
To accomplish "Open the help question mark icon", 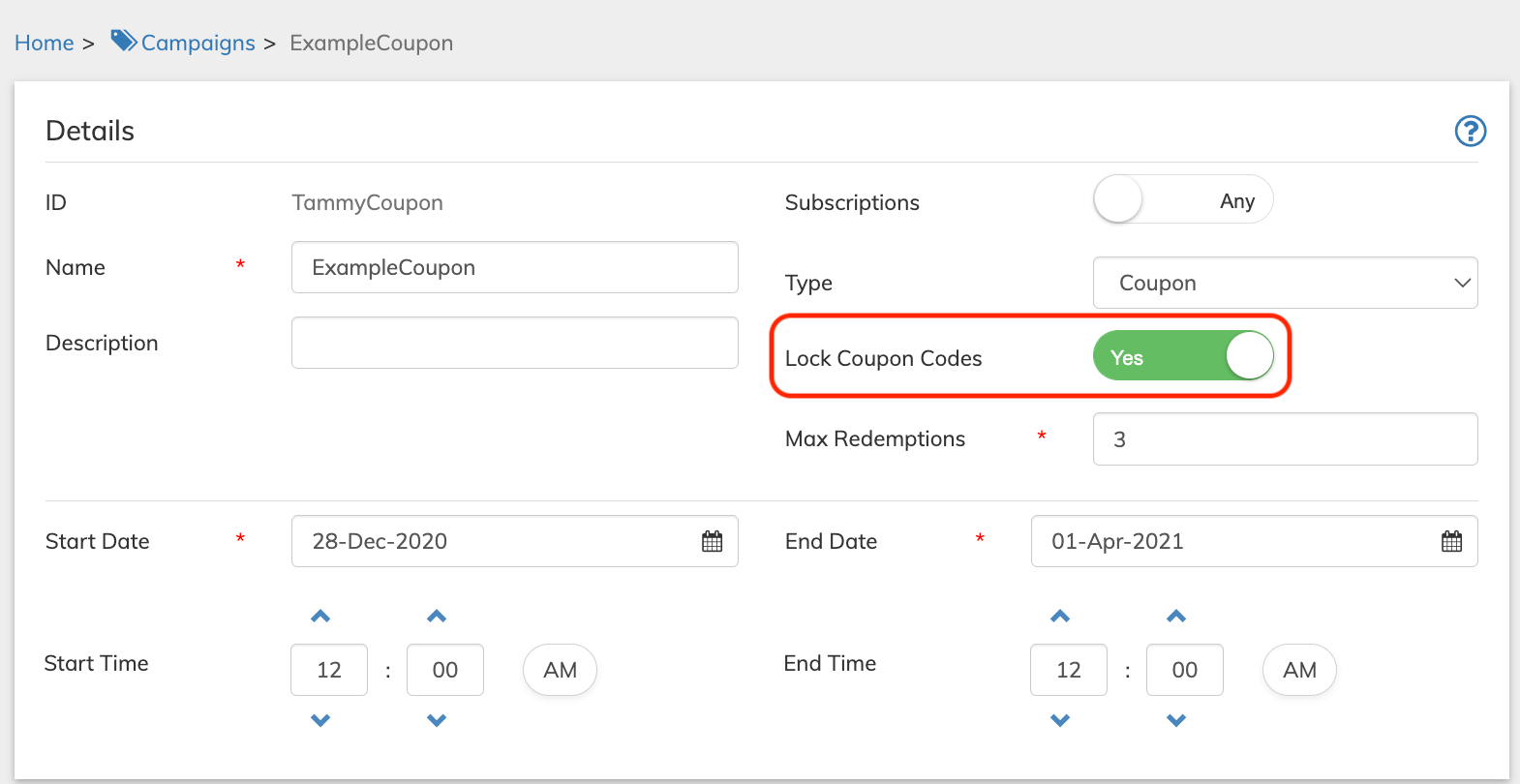I will click(x=1471, y=131).
